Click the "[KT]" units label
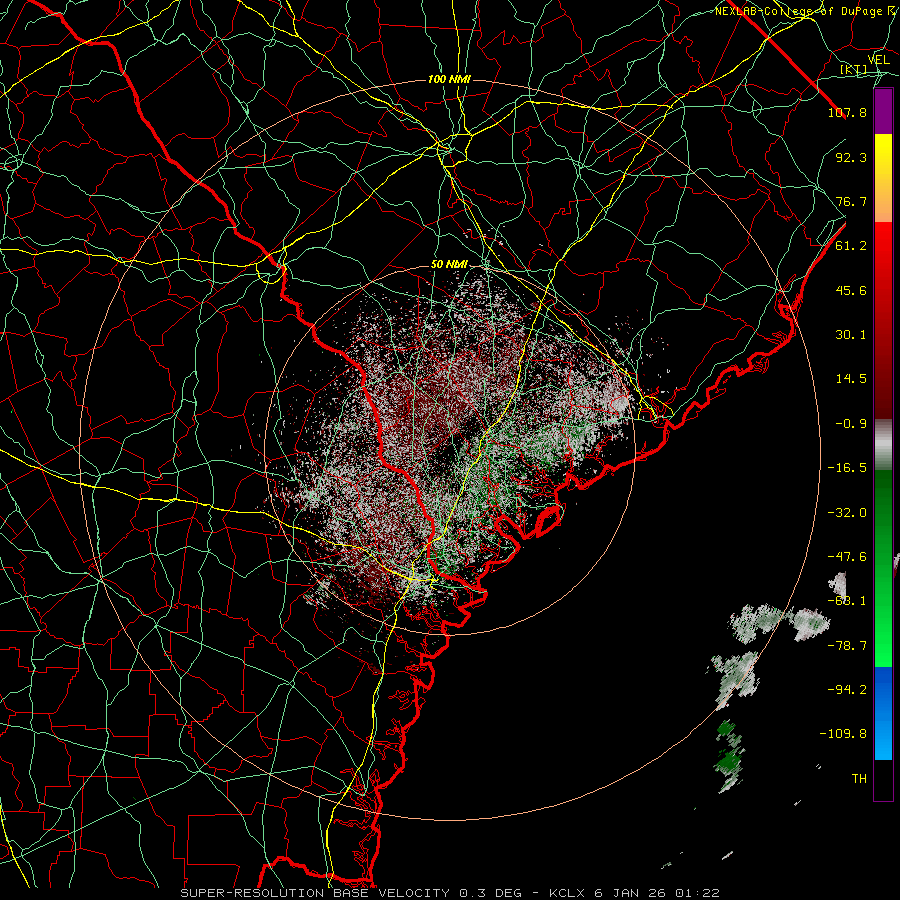 [x=854, y=70]
